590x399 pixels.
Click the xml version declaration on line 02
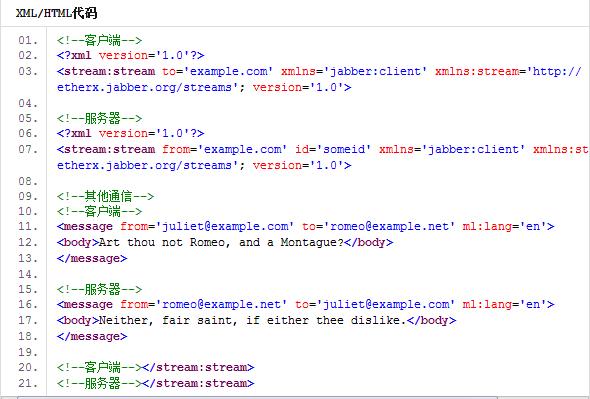pos(131,55)
